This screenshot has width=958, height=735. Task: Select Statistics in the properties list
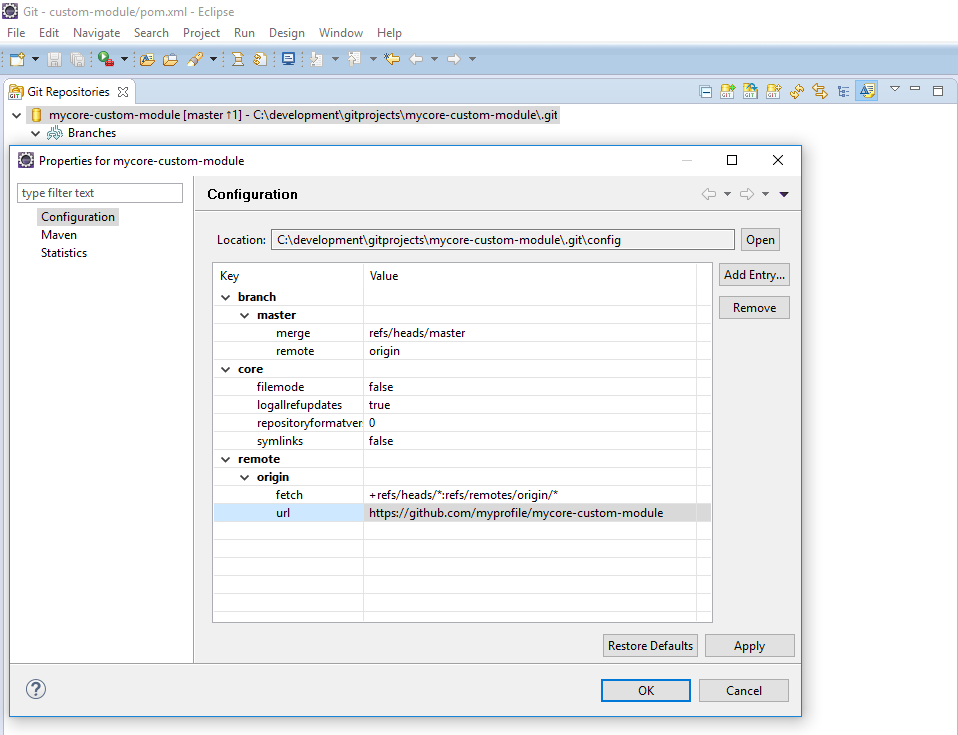pos(64,253)
